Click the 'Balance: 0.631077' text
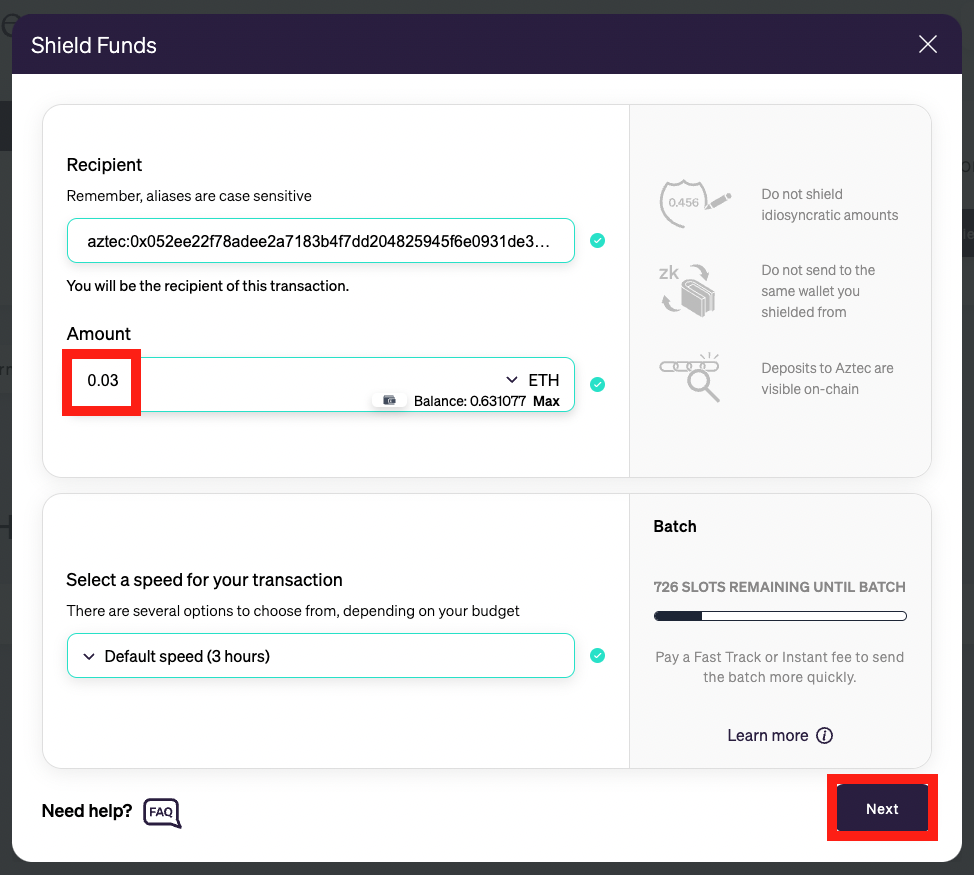Viewport: 974px width, 875px height. click(x=470, y=401)
